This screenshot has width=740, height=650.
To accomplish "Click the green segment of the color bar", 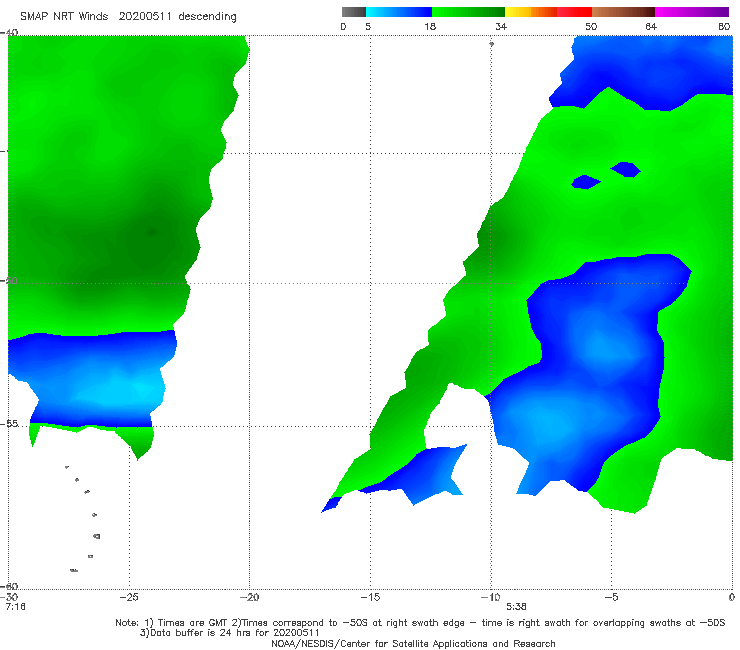I will coord(468,12).
